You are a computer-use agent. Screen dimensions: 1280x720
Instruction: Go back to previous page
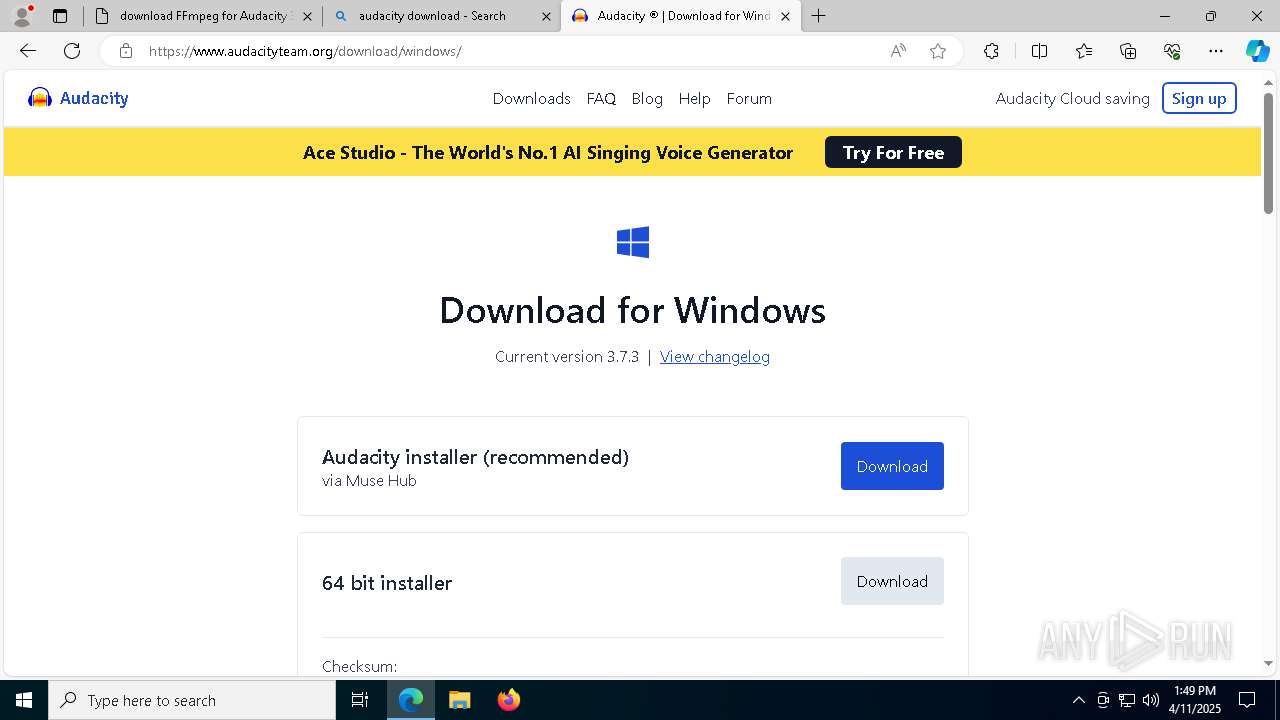tap(28, 51)
